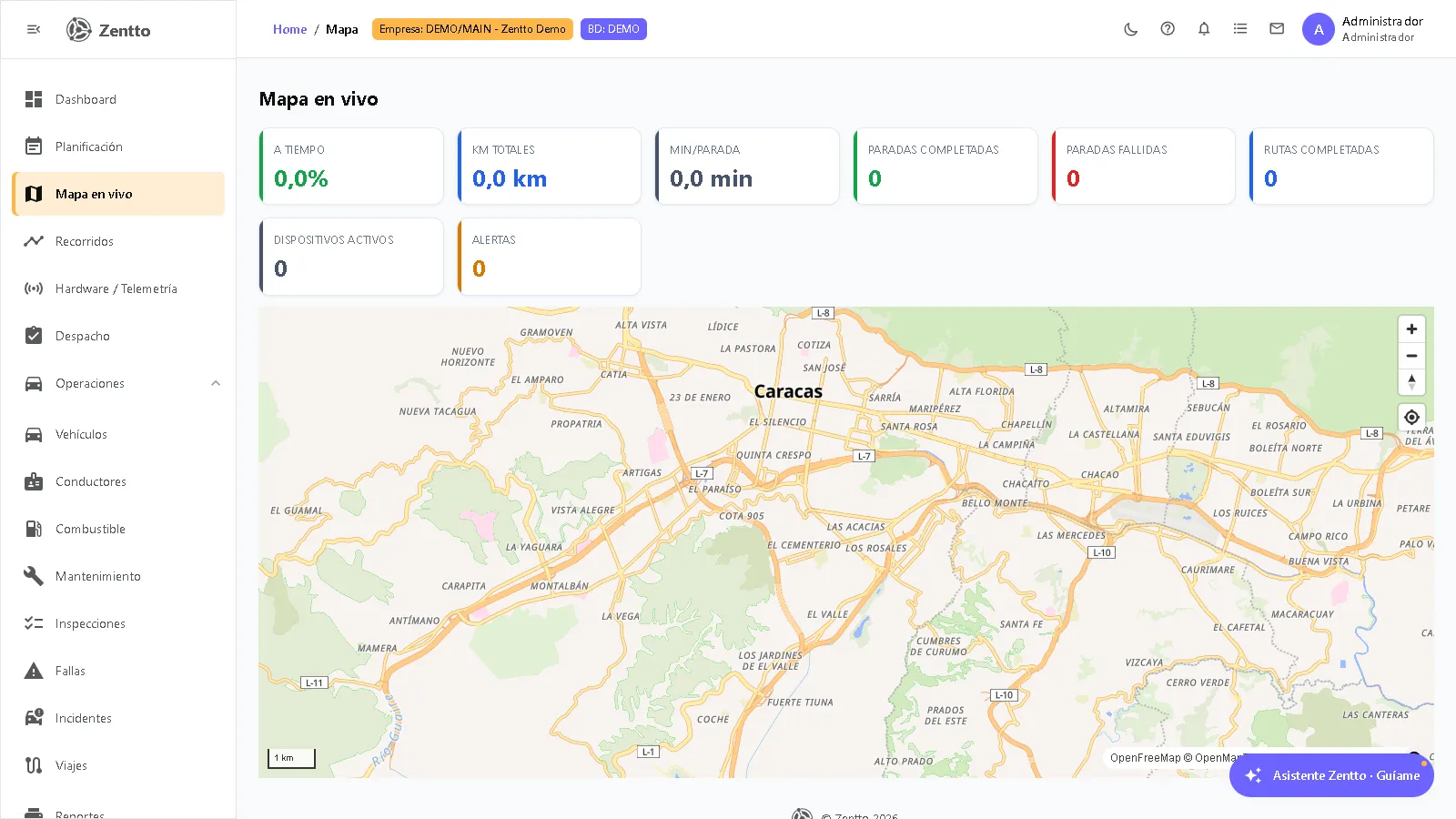1456x819 pixels.
Task: Click the Combustible fuel pump icon
Action: 34,529
